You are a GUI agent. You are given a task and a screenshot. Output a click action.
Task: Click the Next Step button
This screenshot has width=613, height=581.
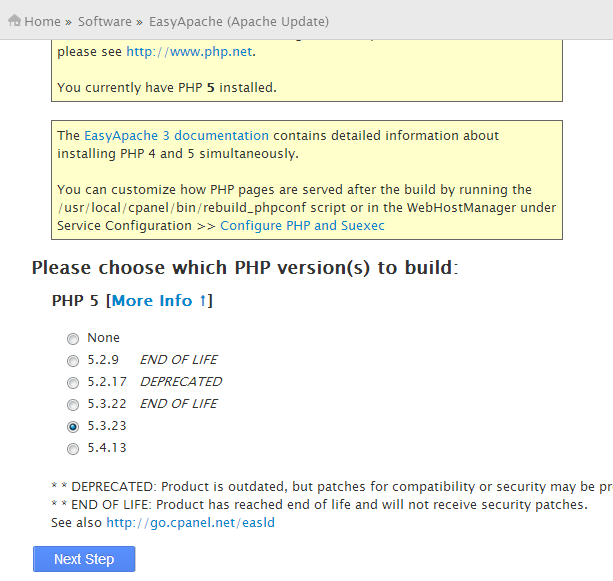coord(84,559)
